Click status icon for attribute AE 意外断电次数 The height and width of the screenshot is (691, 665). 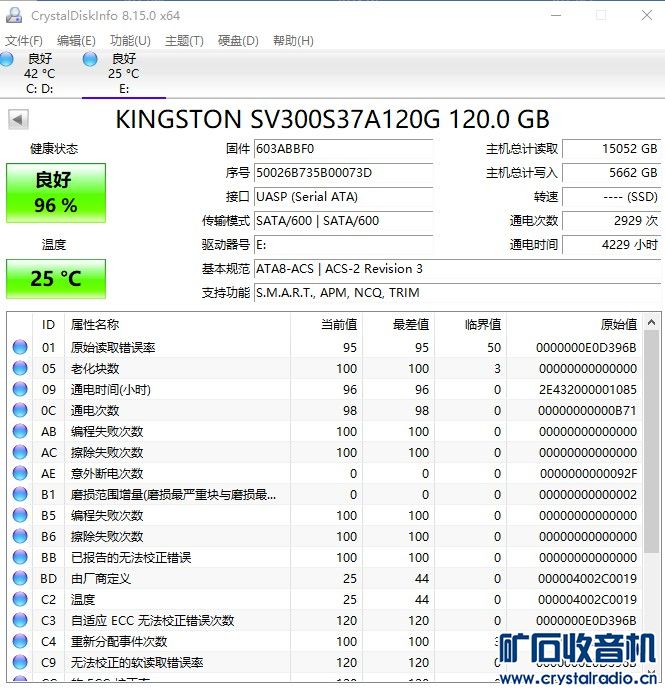[x=20, y=473]
